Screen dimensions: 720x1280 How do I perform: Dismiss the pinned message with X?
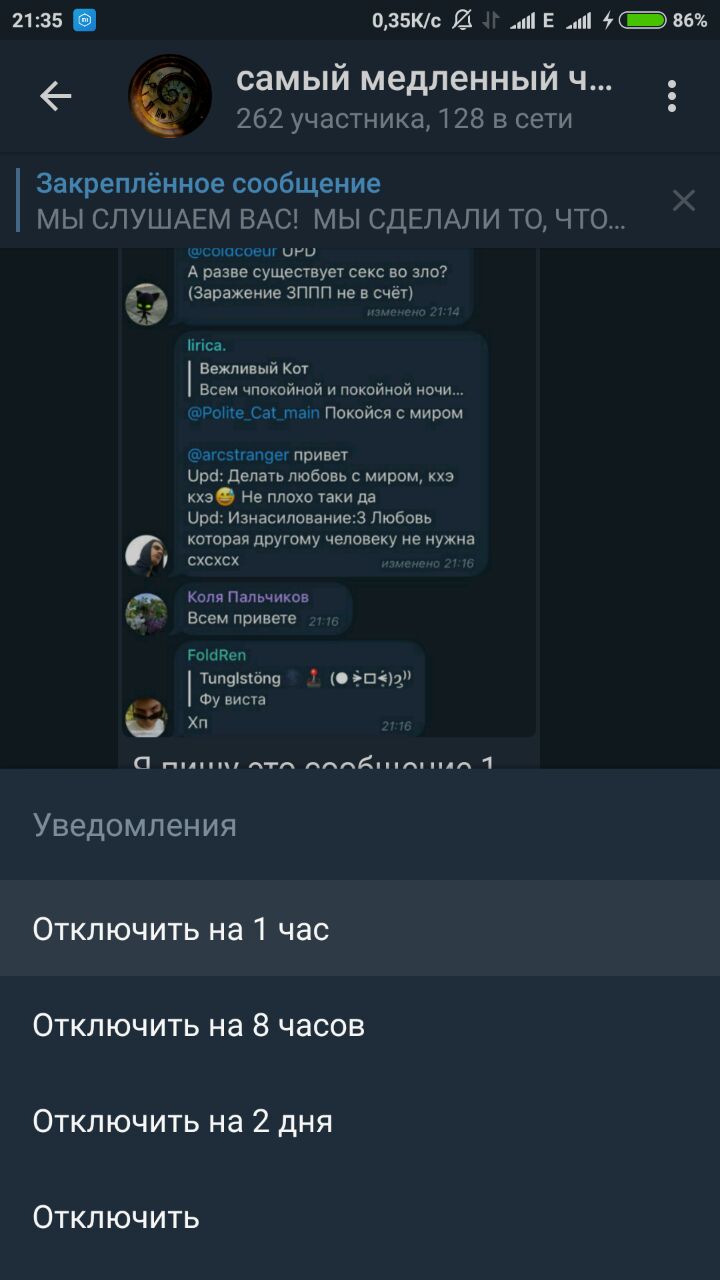(684, 201)
